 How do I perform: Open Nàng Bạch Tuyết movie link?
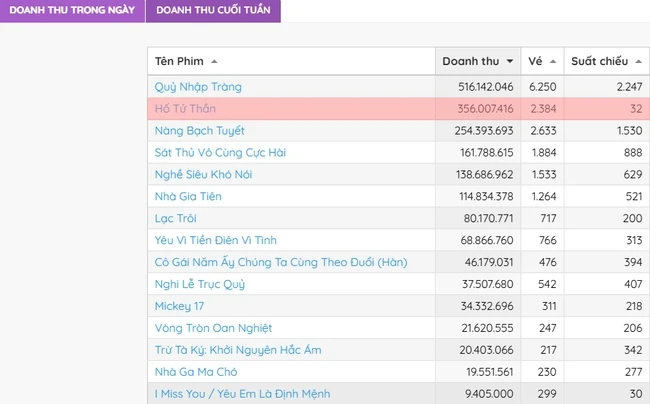coord(199,131)
